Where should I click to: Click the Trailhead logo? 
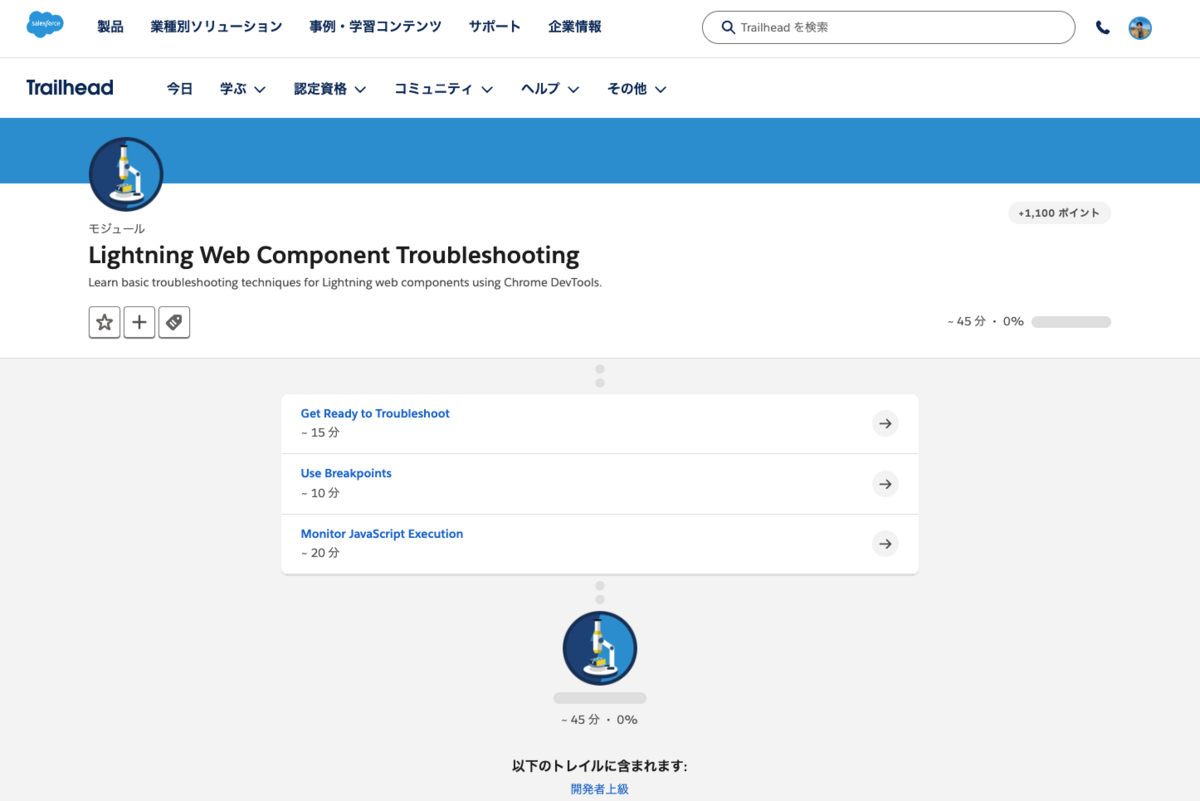[x=70, y=88]
